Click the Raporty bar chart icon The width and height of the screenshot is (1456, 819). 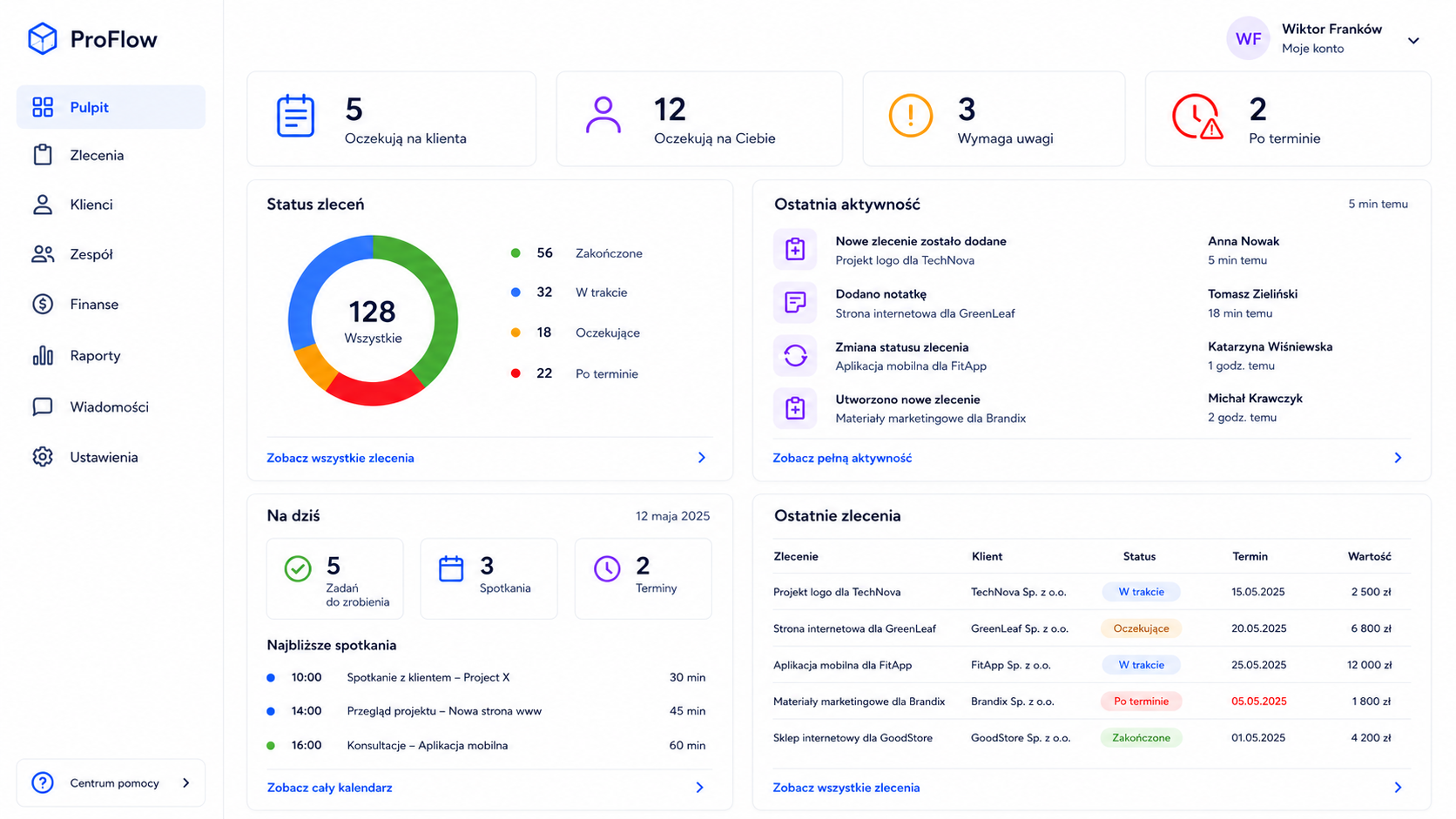(43, 355)
